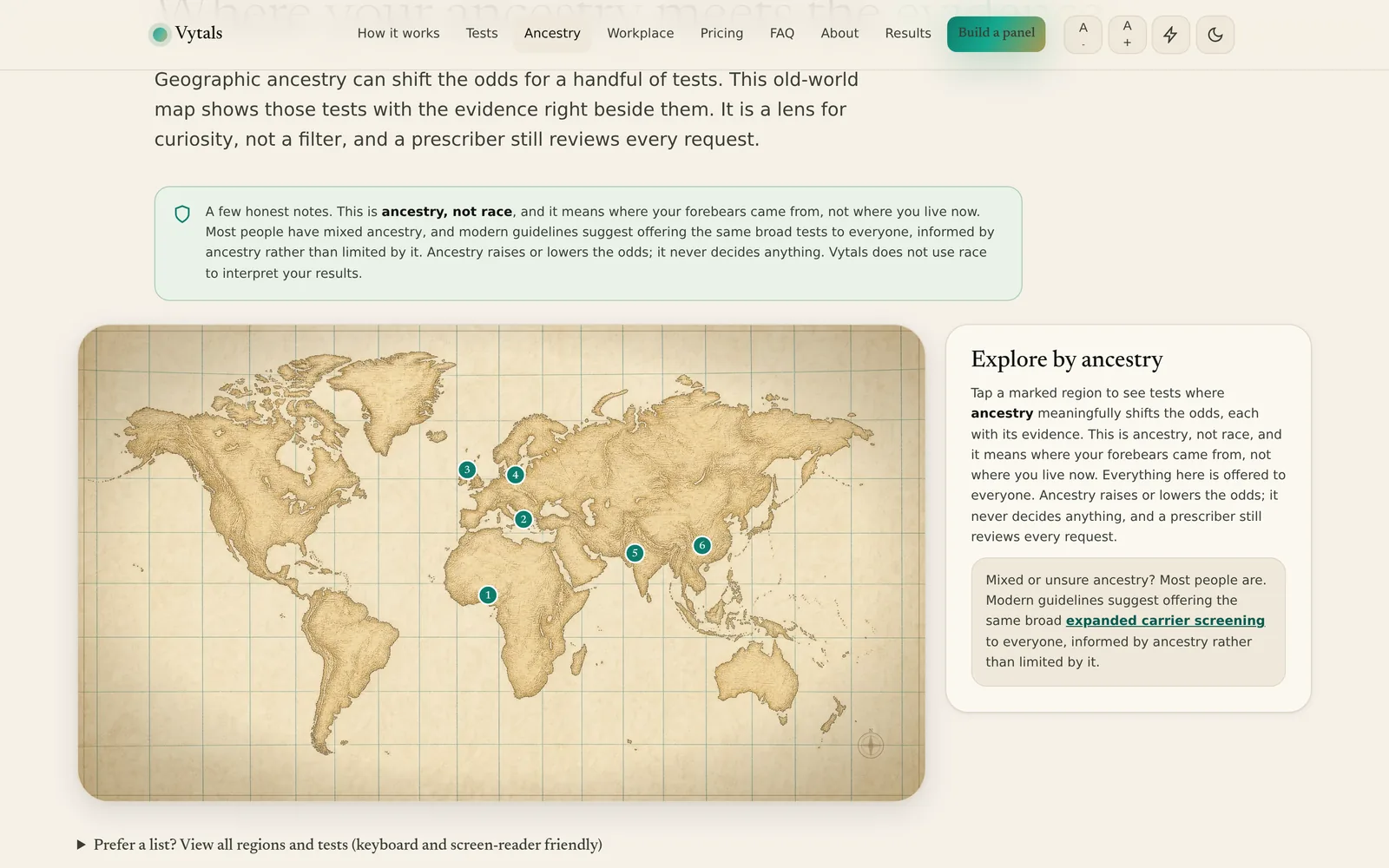Image resolution: width=1389 pixels, height=868 pixels.
Task: Click the Explore by ancestry heading
Action: click(1067, 359)
